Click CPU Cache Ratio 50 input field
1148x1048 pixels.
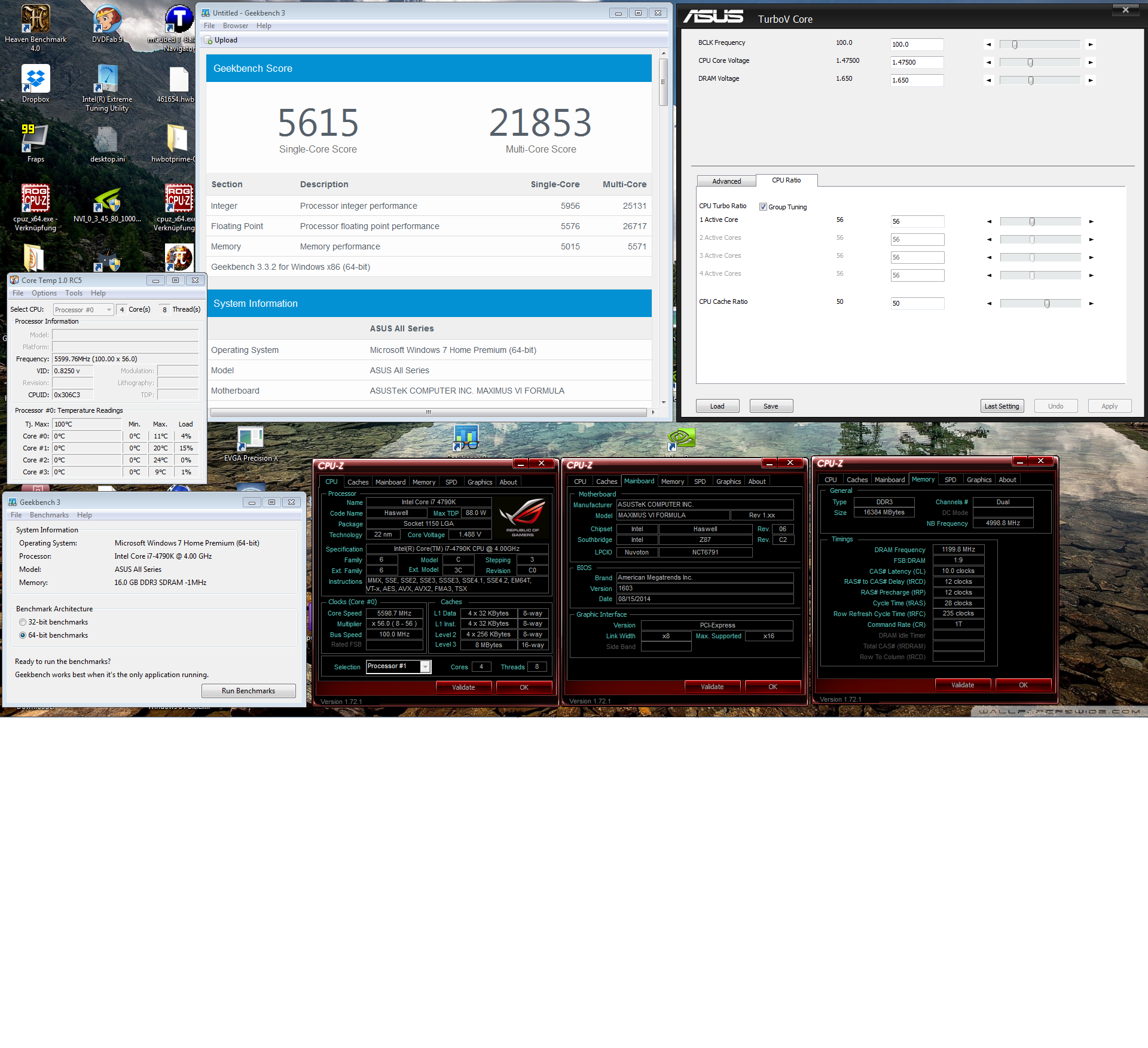pos(917,303)
